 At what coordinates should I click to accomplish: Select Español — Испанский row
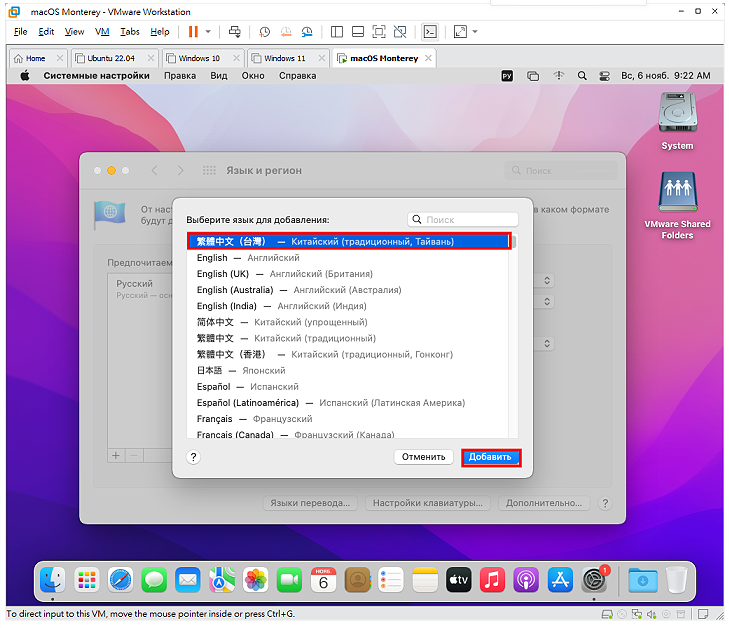click(348, 387)
